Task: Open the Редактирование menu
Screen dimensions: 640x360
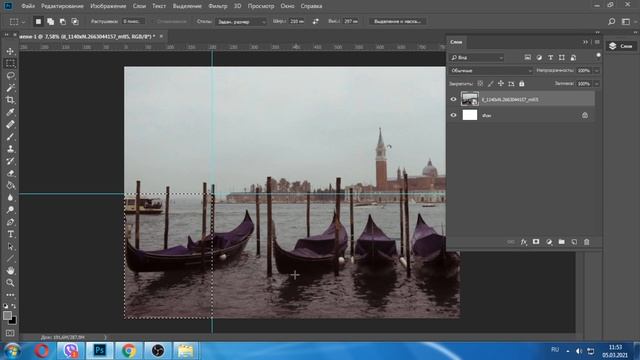Action: coord(62,6)
